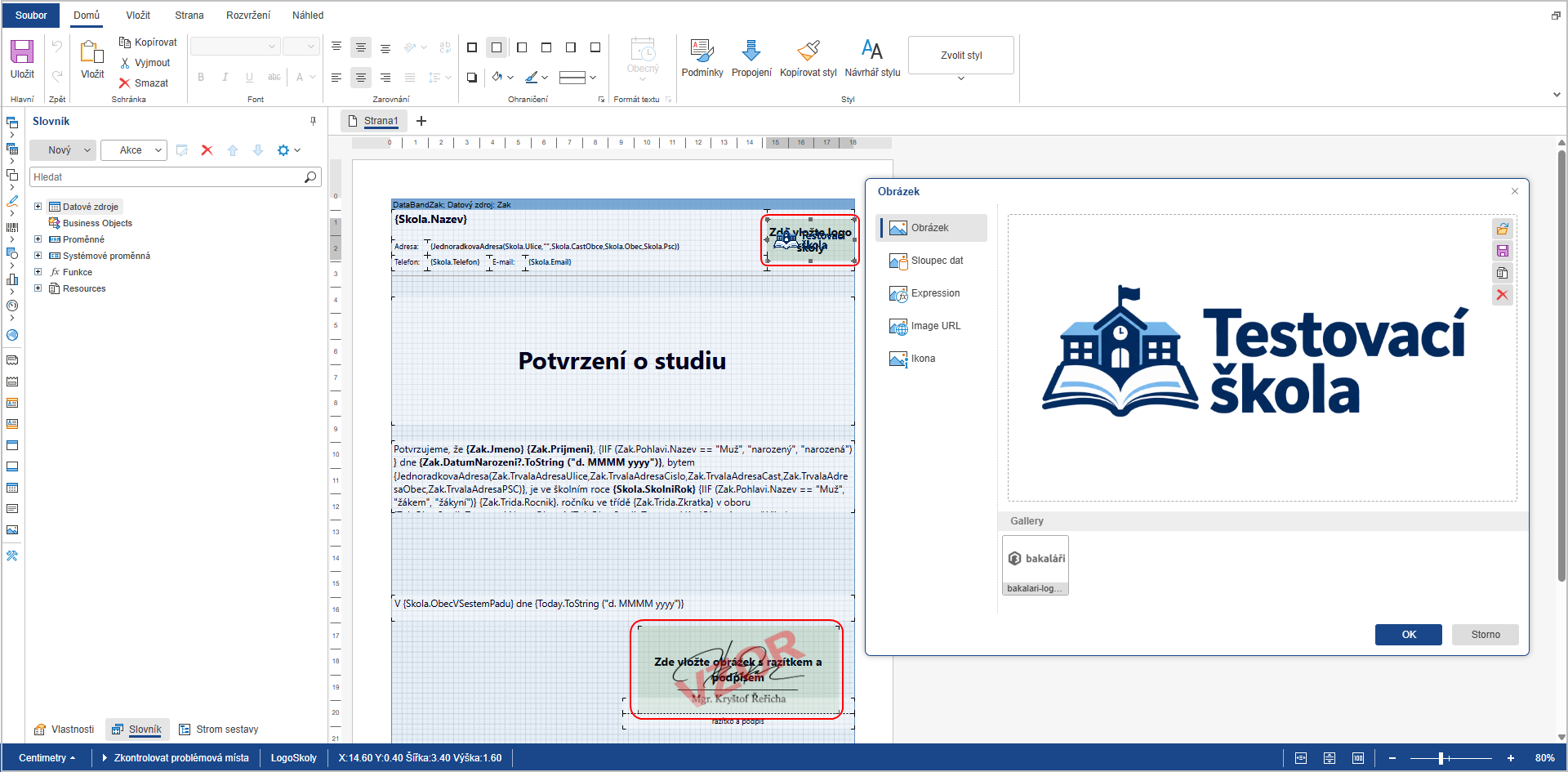Toggle the top-row left align button
The height and width of the screenshot is (772, 1568).
336,47
